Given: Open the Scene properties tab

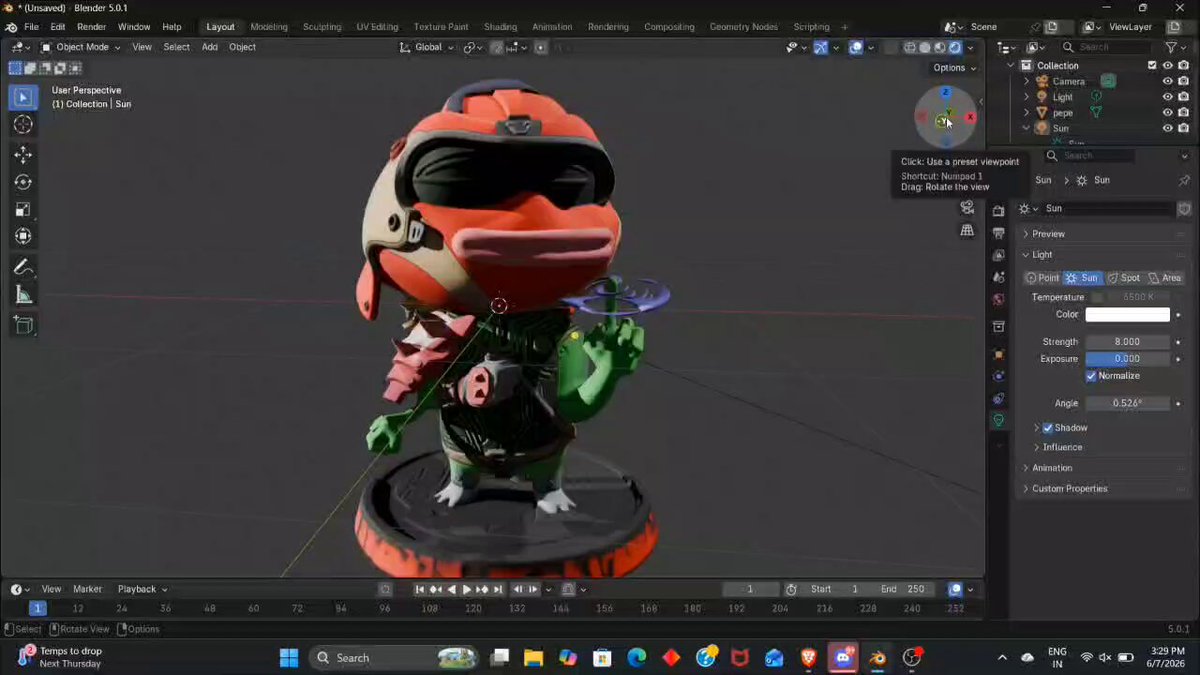Looking at the screenshot, I should tap(998, 277).
